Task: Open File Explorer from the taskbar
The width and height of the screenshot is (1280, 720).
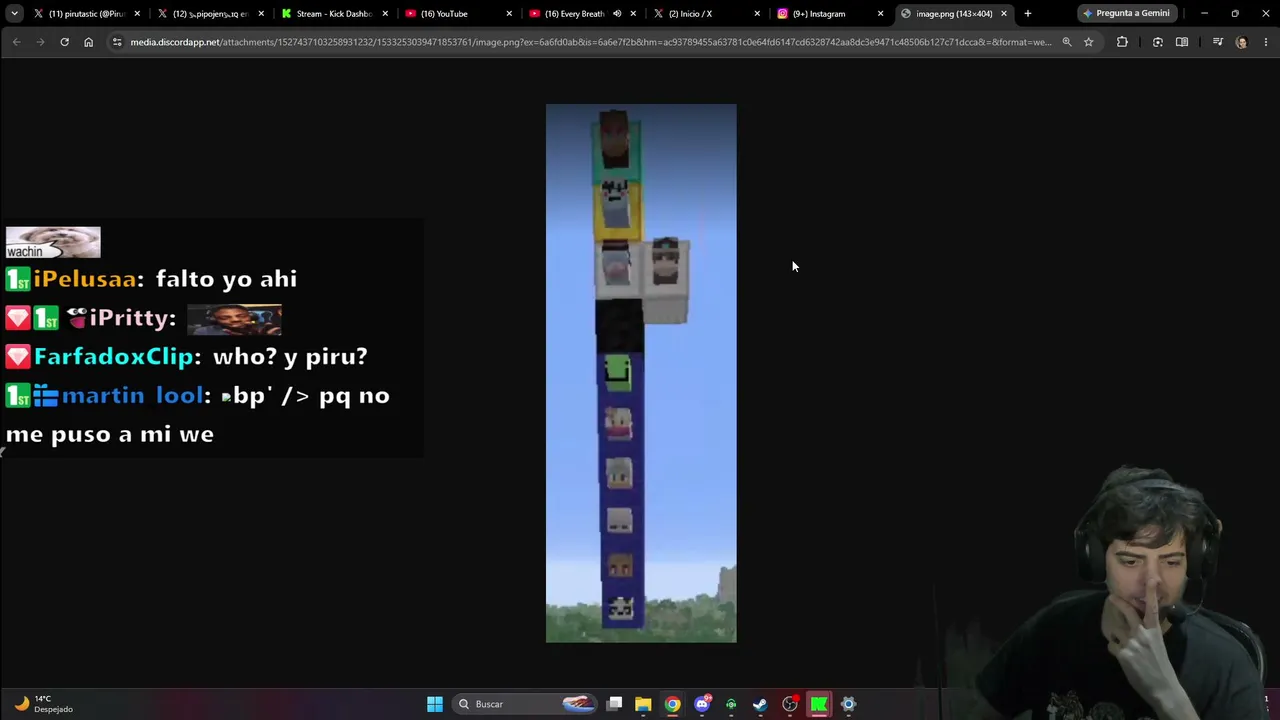Action: tap(643, 704)
